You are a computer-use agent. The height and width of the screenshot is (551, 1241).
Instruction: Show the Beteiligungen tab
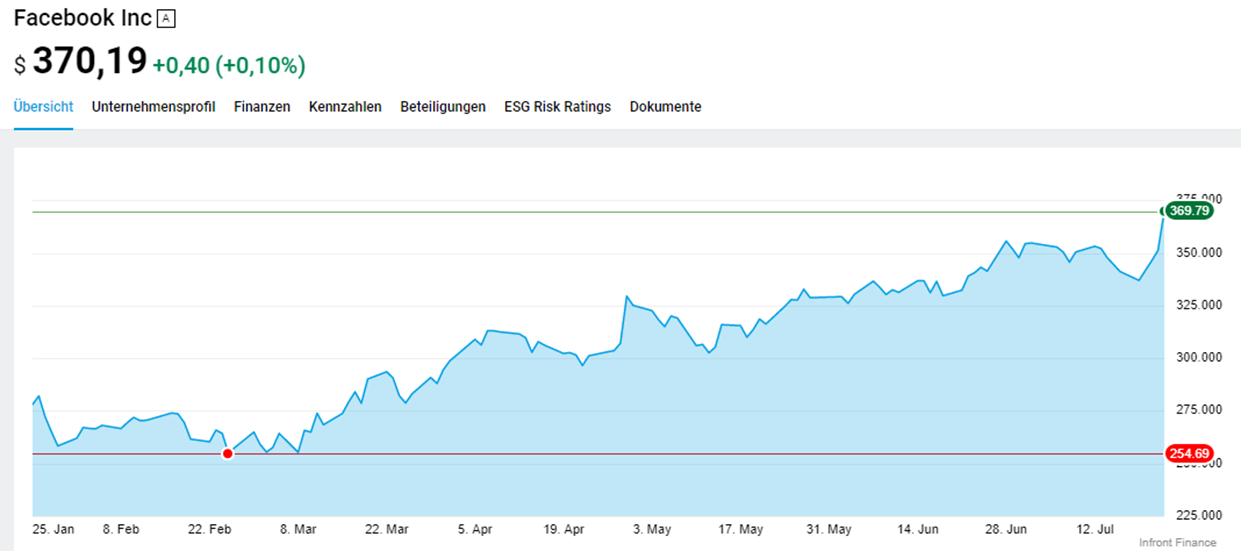pyautogui.click(x=443, y=107)
